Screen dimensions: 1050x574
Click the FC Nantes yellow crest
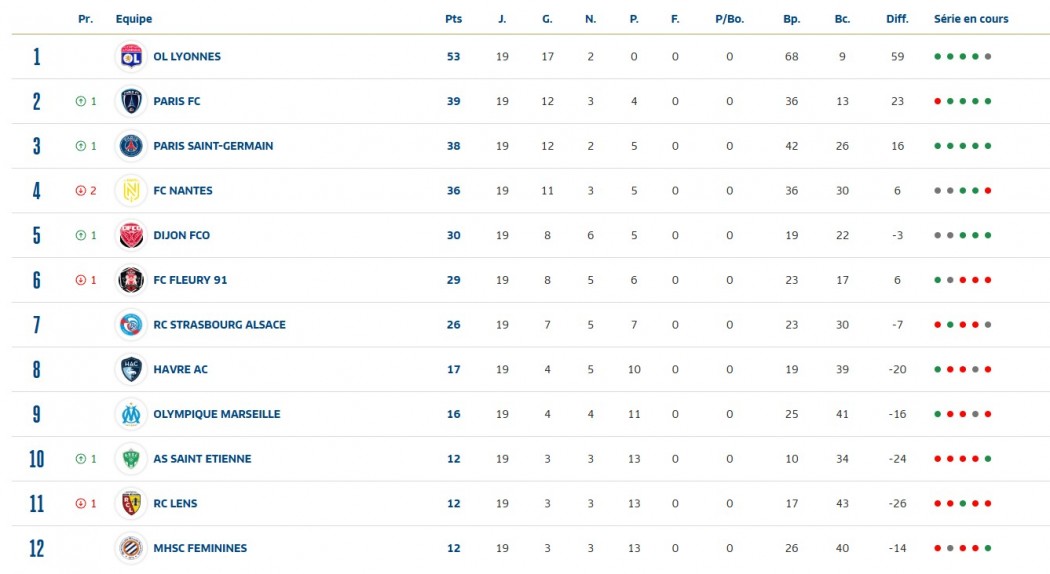[x=131, y=190]
